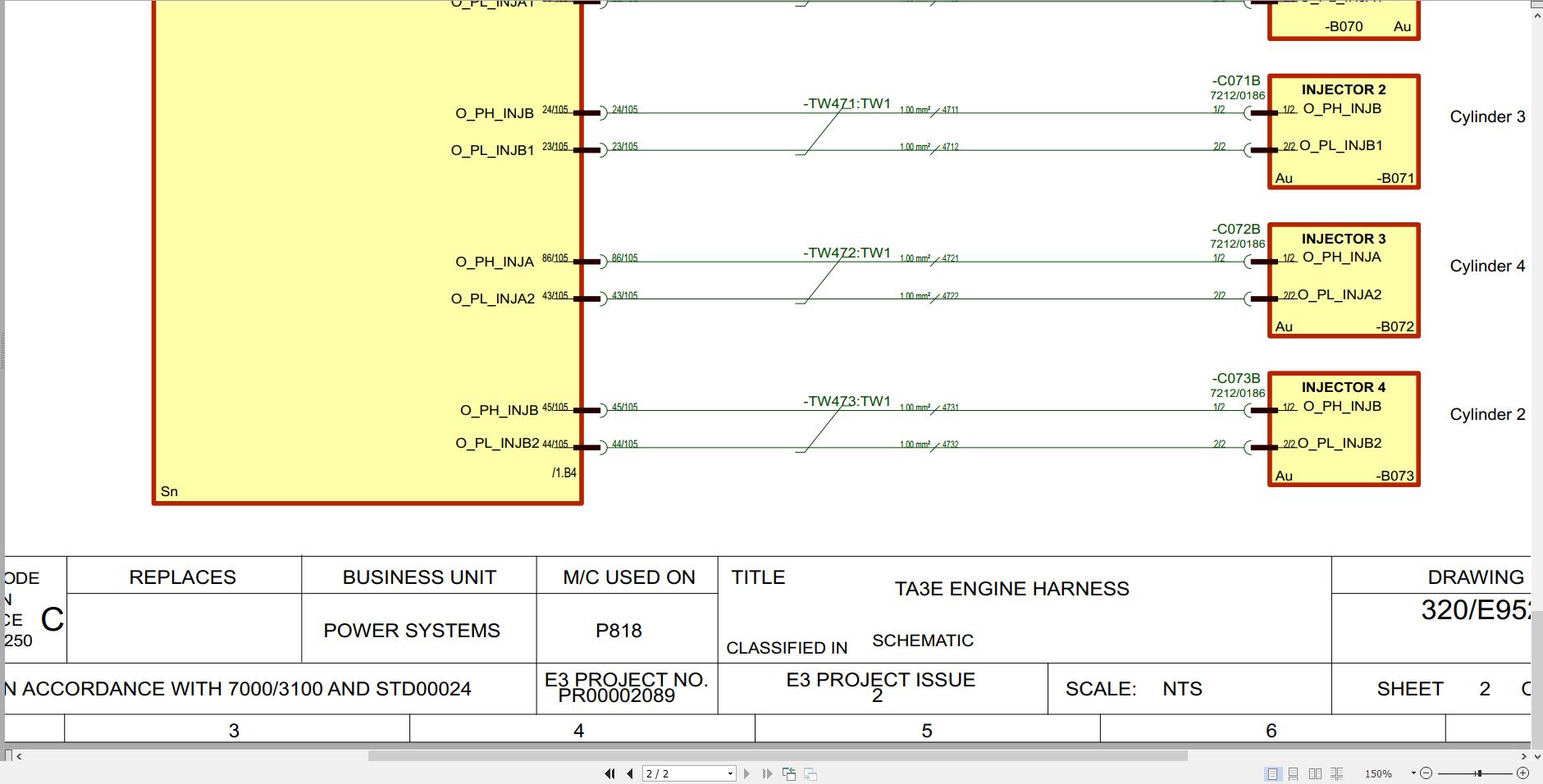Image resolution: width=1543 pixels, height=784 pixels.
Task: Zoom in one step
Action: (1522, 773)
